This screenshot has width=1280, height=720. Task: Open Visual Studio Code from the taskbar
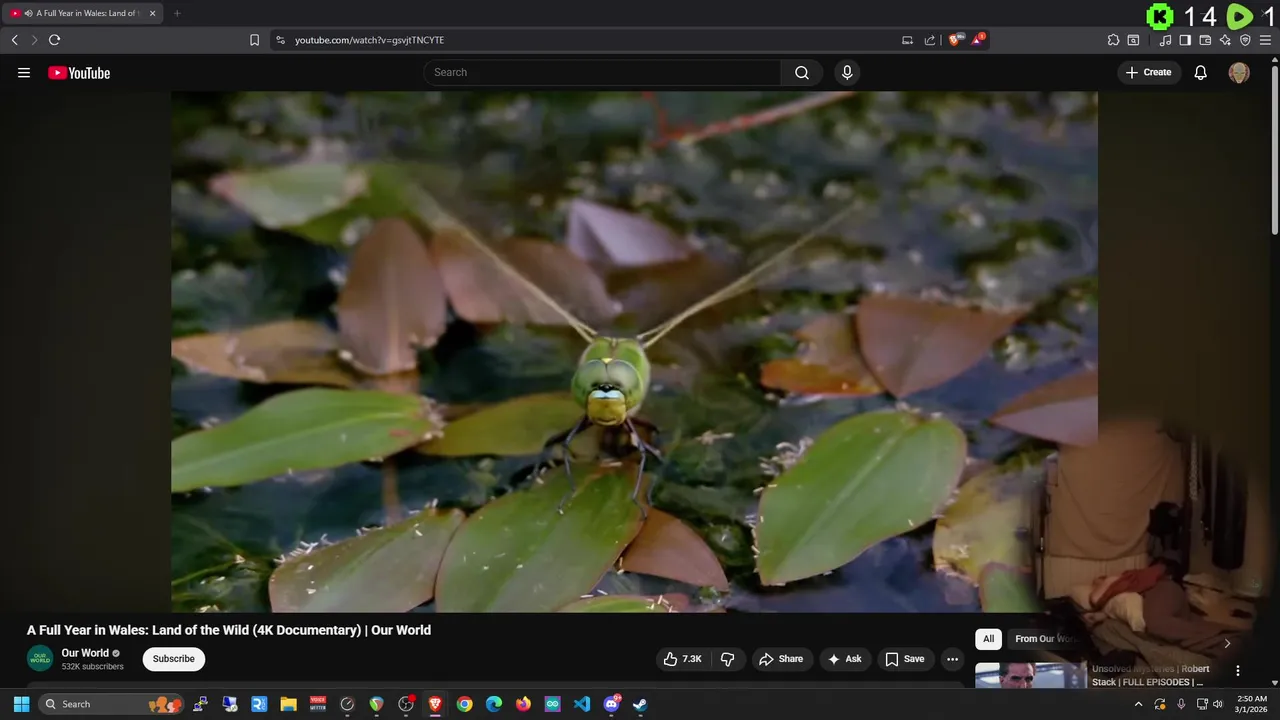[x=582, y=704]
